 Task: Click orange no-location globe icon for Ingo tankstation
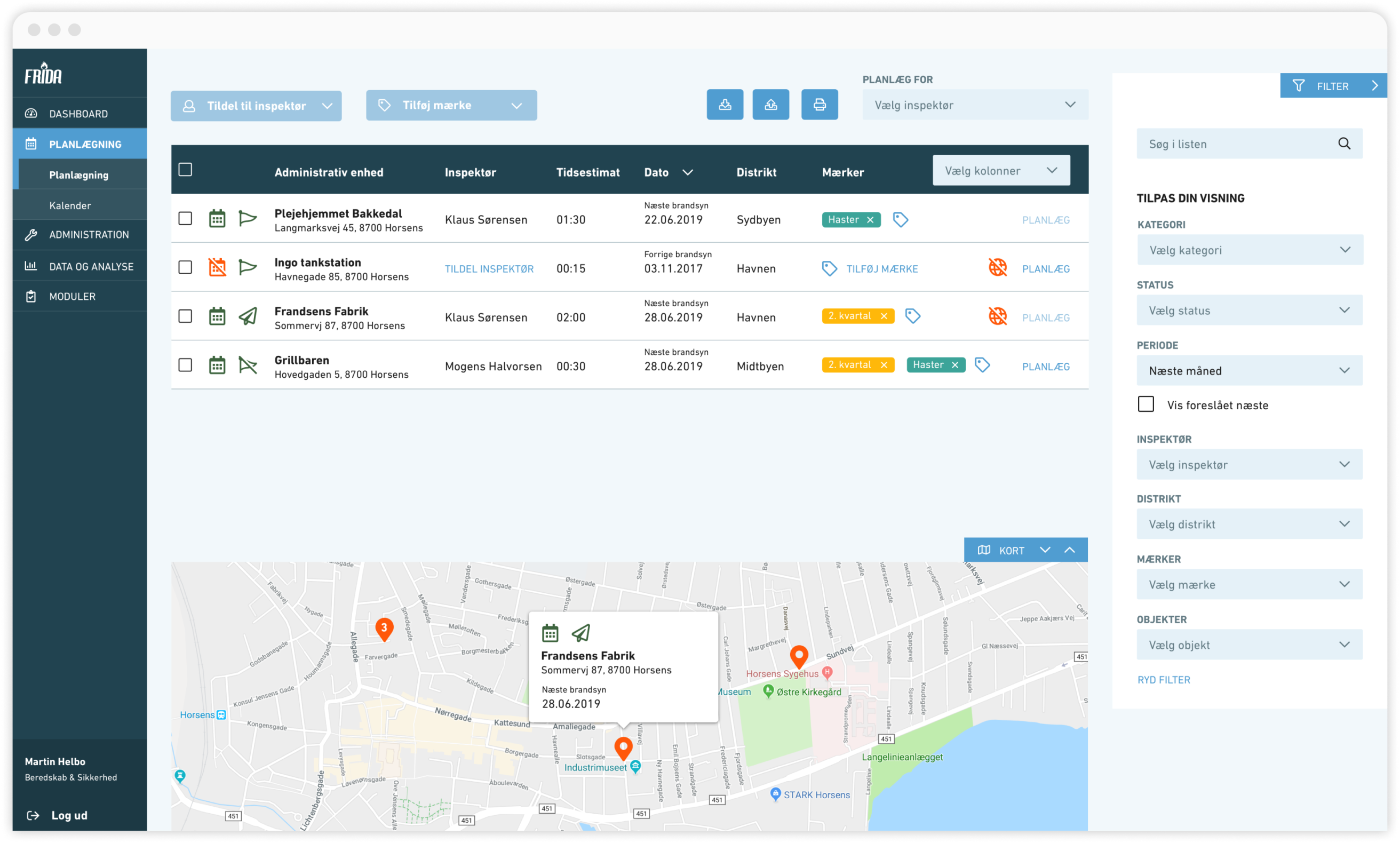(997, 267)
